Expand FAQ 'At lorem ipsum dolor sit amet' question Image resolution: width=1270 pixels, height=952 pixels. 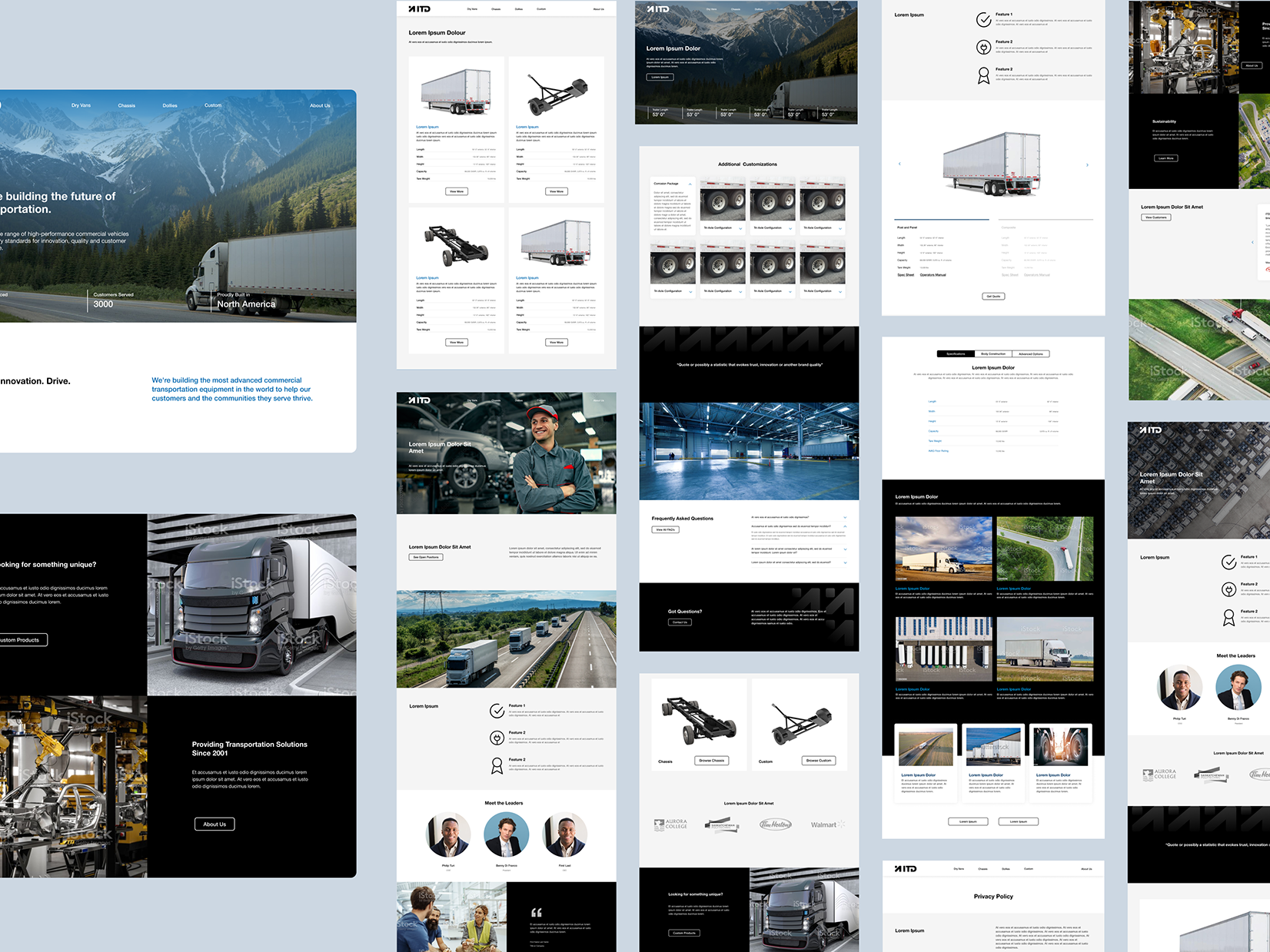845,549
